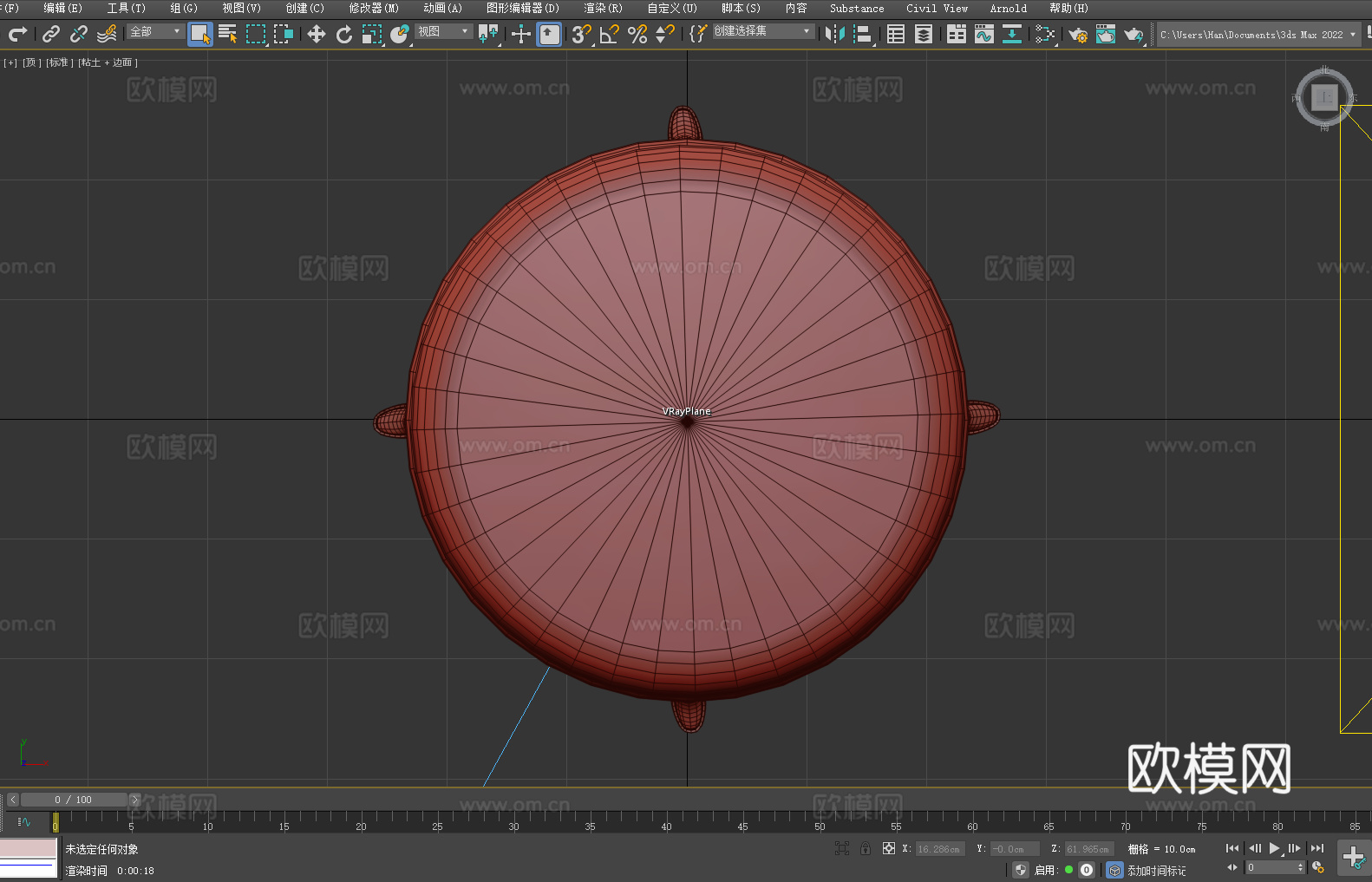
Task: Play the animation
Action: (x=1275, y=848)
